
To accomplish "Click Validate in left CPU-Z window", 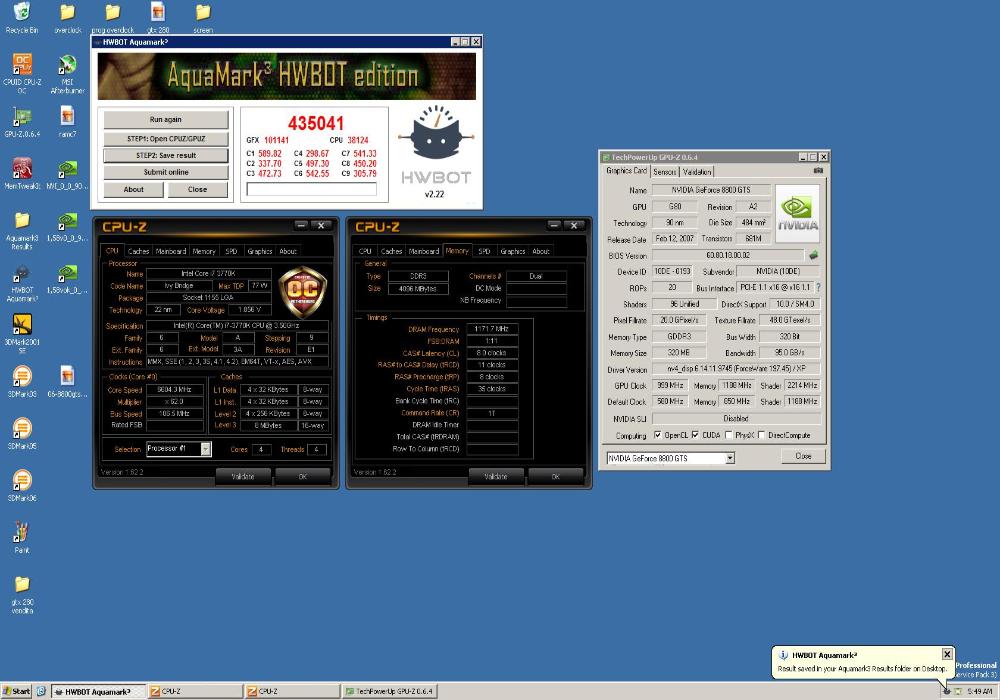I will coord(242,476).
